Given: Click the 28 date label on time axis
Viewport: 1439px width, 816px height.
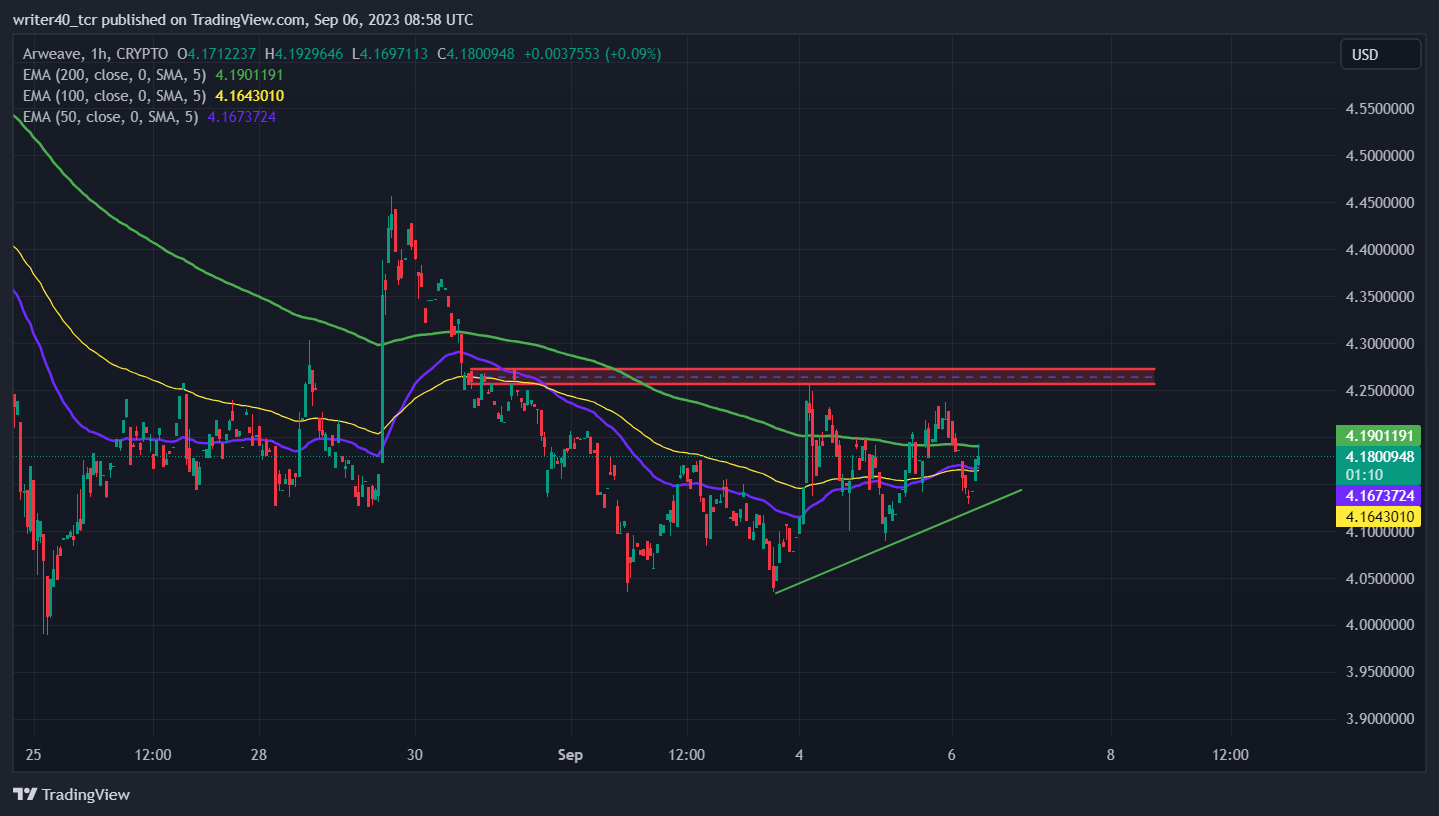Looking at the screenshot, I should [259, 755].
